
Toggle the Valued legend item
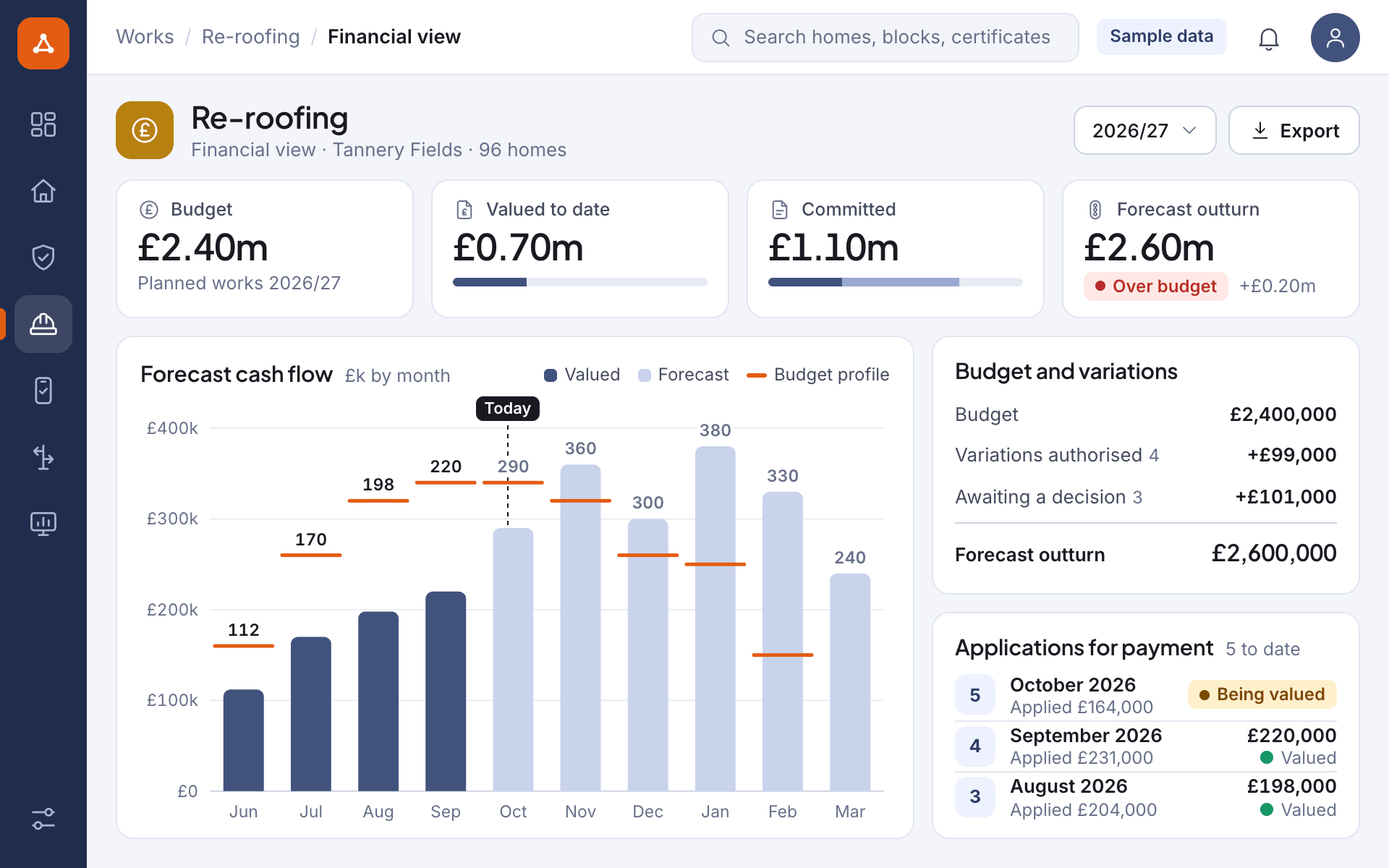coord(582,375)
